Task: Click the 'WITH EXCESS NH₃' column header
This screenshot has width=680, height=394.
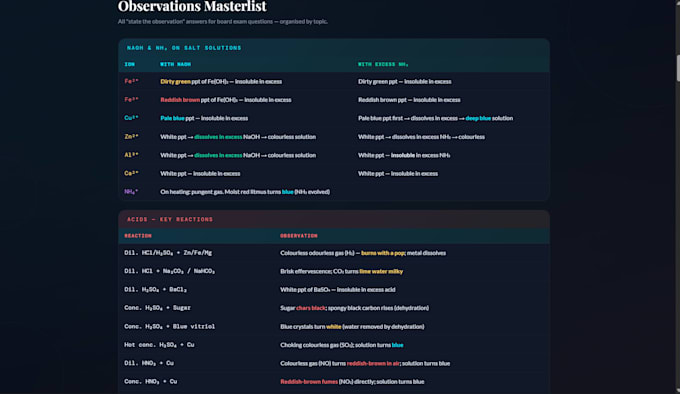Action: pos(383,64)
